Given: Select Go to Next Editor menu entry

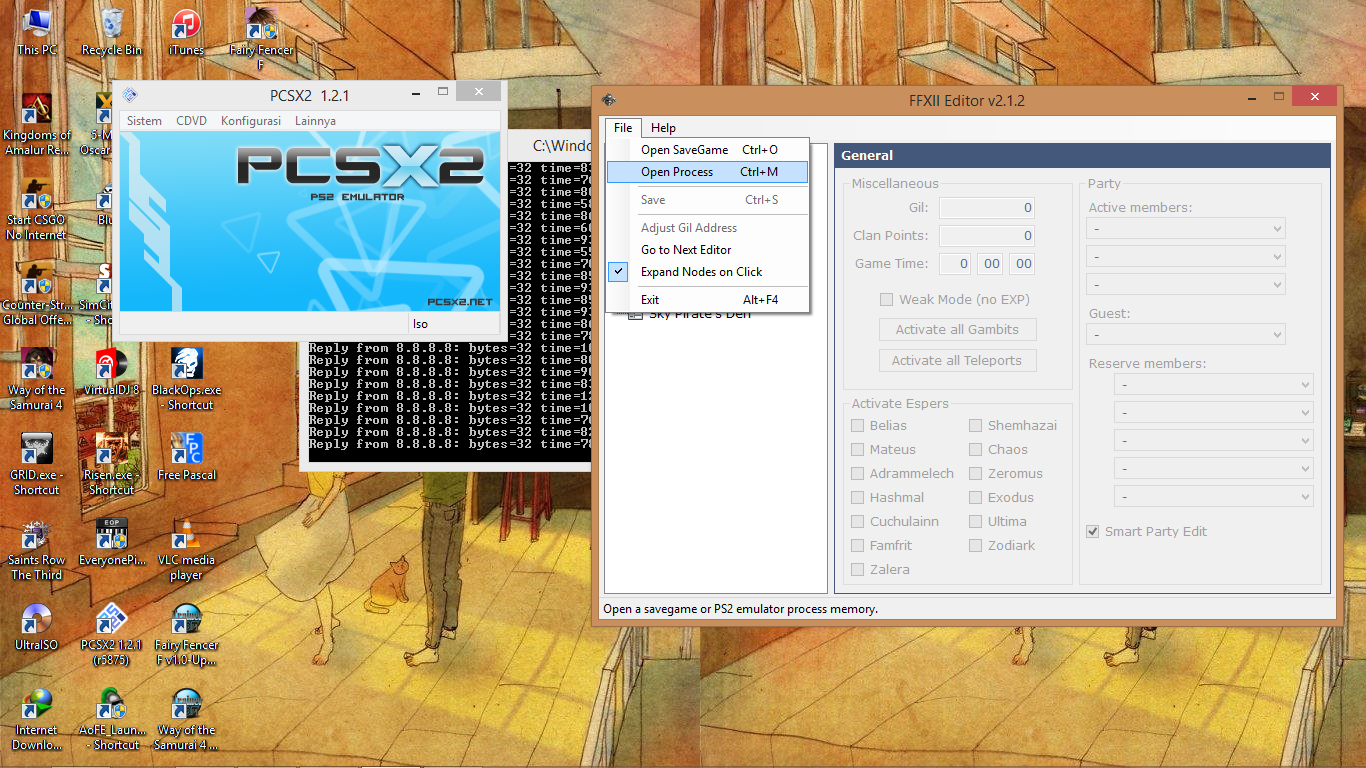Looking at the screenshot, I should [707, 250].
